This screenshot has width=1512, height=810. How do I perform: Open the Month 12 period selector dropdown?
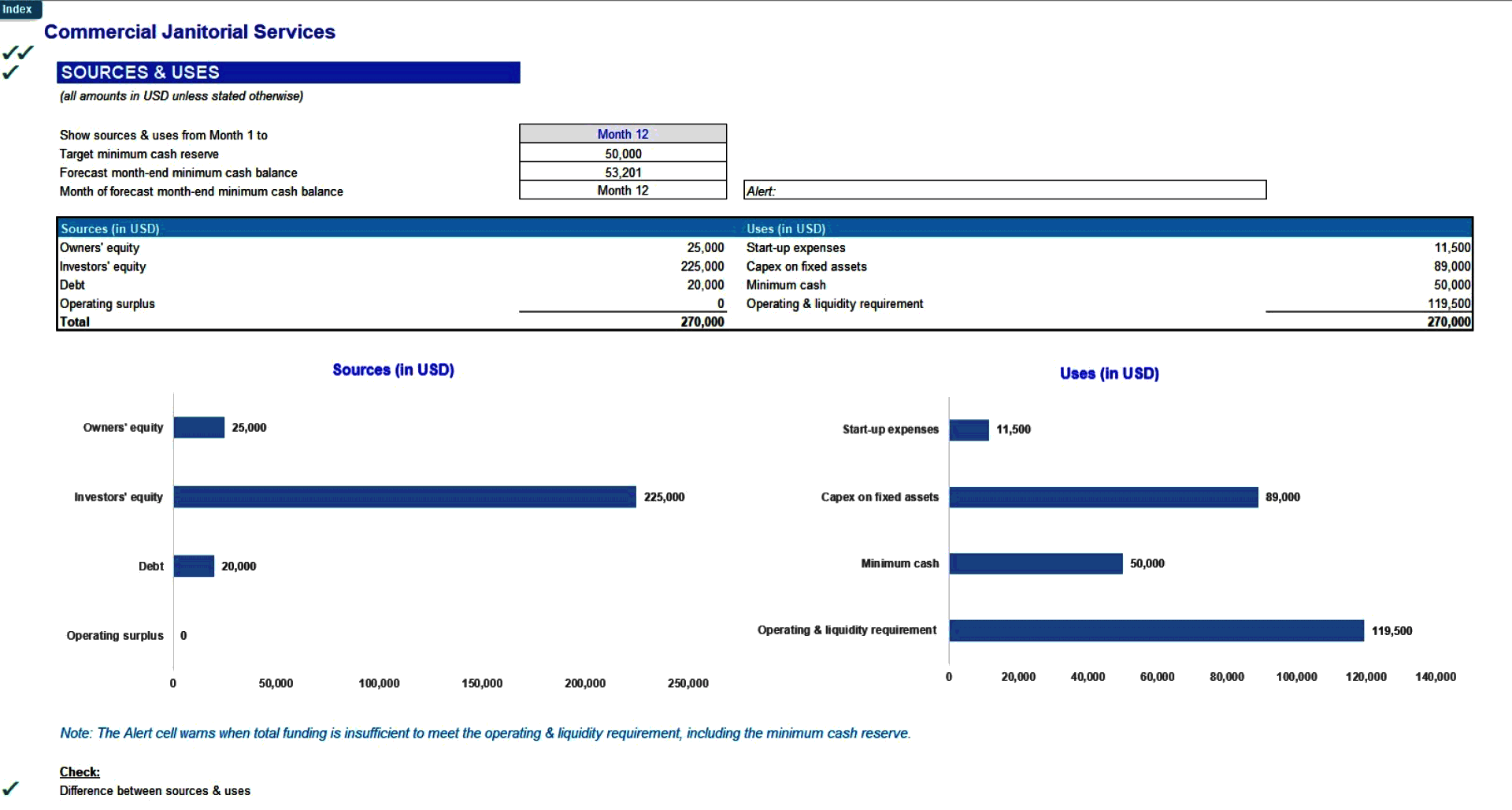coord(622,134)
